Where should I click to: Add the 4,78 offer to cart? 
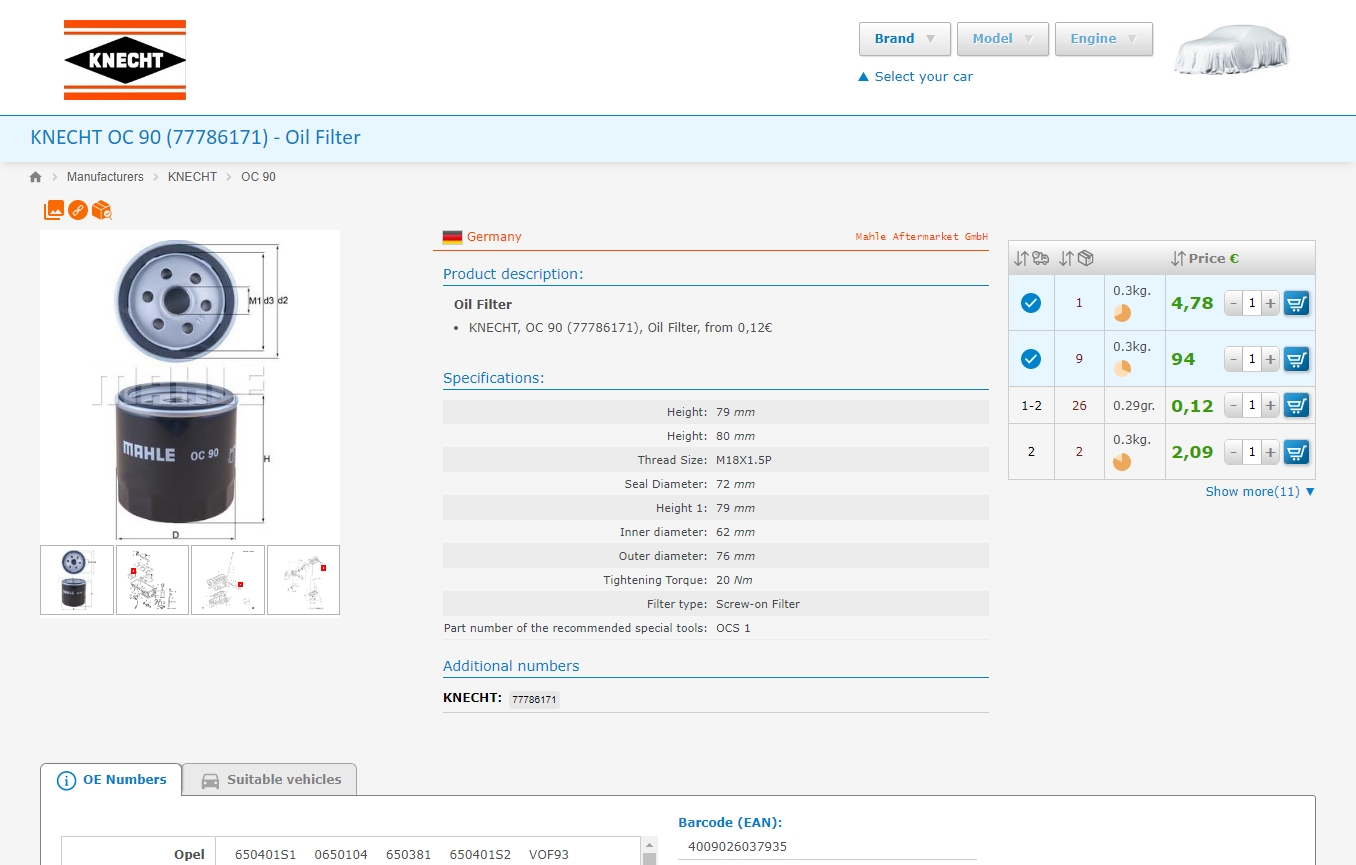pos(1297,303)
